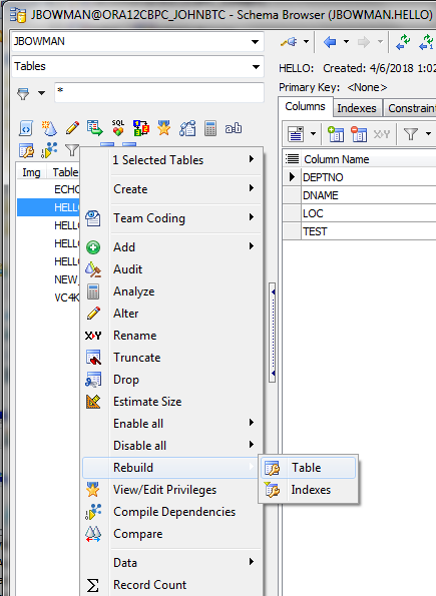Viewport: 436px width, 596px height.
Task: Select the DNAME column row
Action: pyautogui.click(x=360, y=195)
